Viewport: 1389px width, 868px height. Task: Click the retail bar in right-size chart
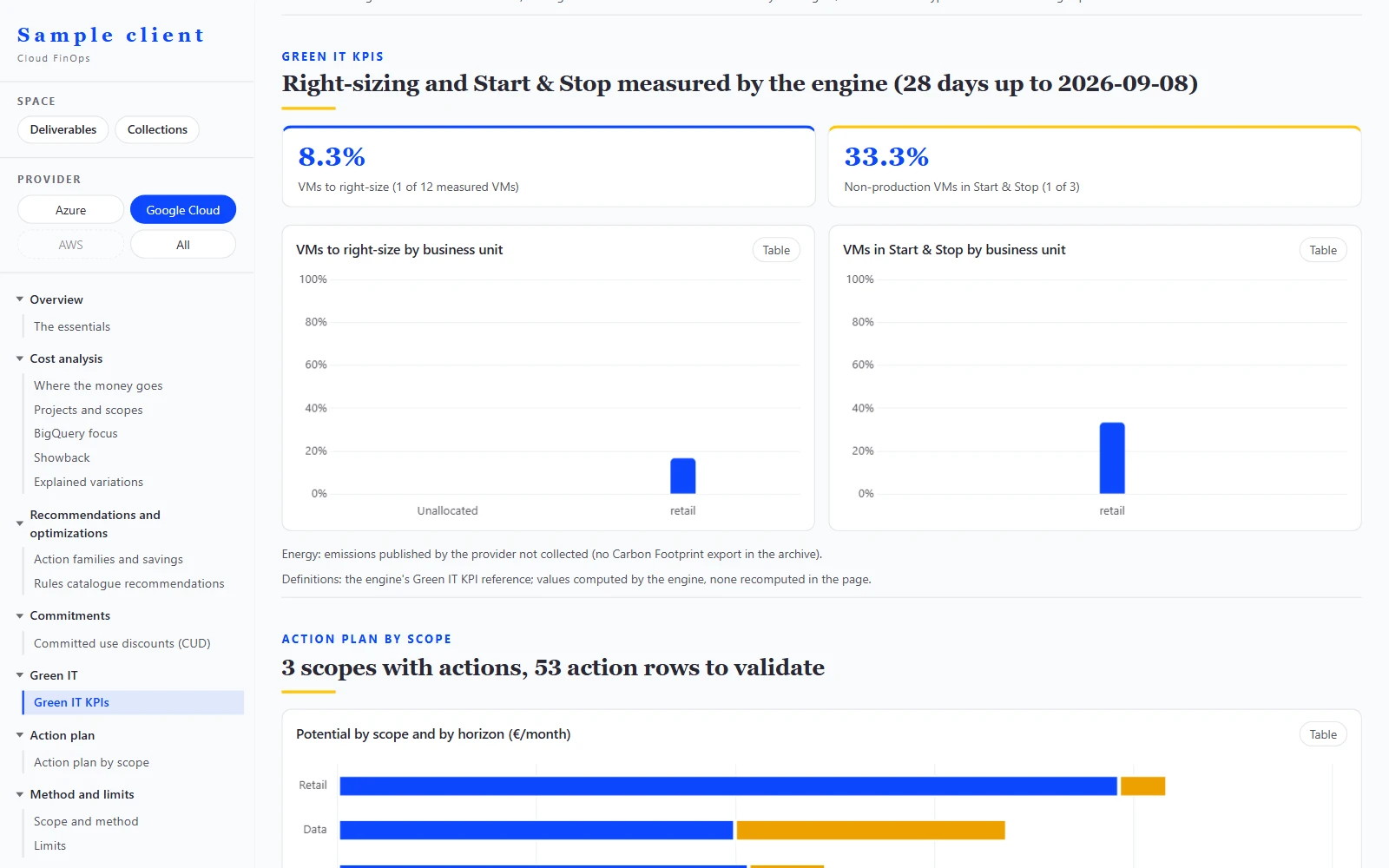click(683, 476)
